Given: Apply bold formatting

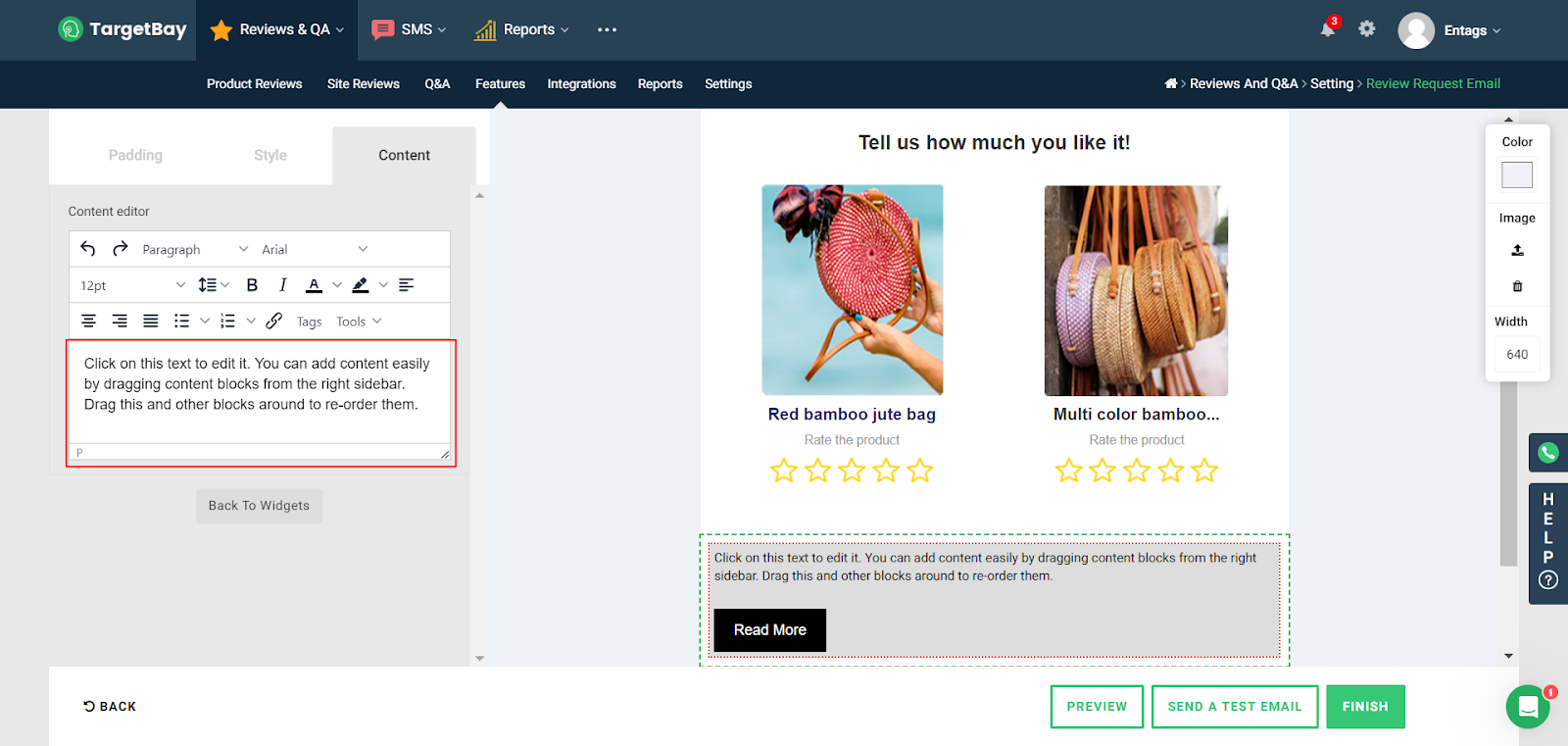Looking at the screenshot, I should pyautogui.click(x=252, y=285).
